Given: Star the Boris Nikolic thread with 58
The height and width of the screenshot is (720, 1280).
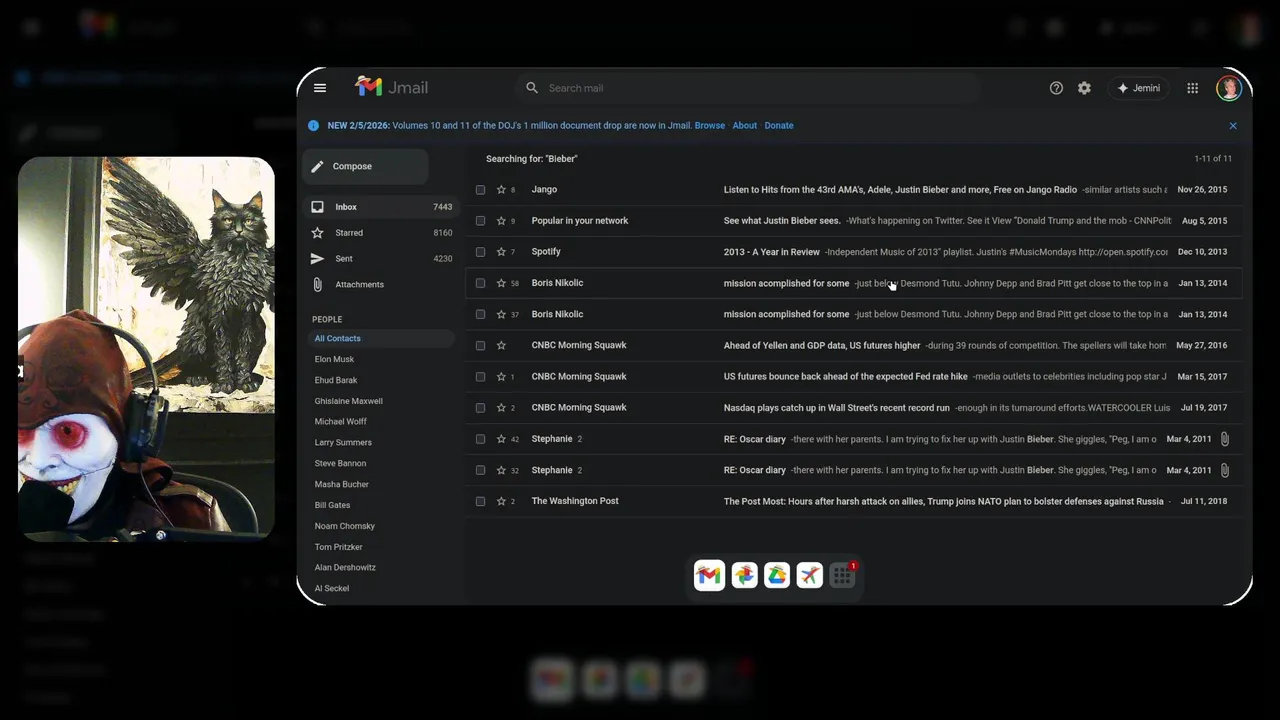Looking at the screenshot, I should click(501, 283).
